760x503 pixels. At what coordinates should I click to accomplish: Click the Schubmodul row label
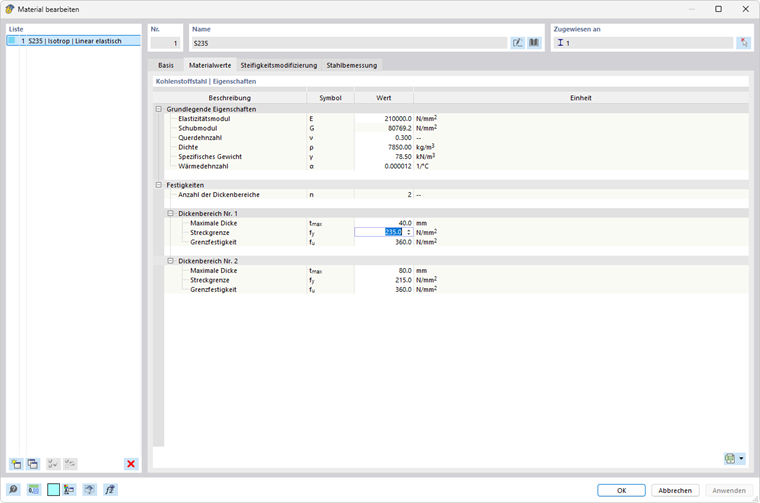[x=198, y=128]
